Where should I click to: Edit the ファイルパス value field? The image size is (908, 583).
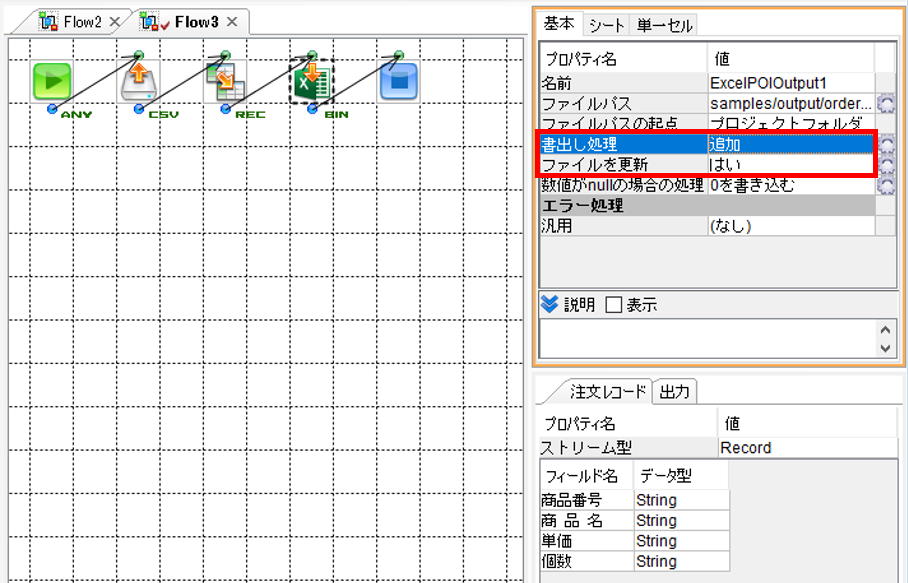coord(791,103)
